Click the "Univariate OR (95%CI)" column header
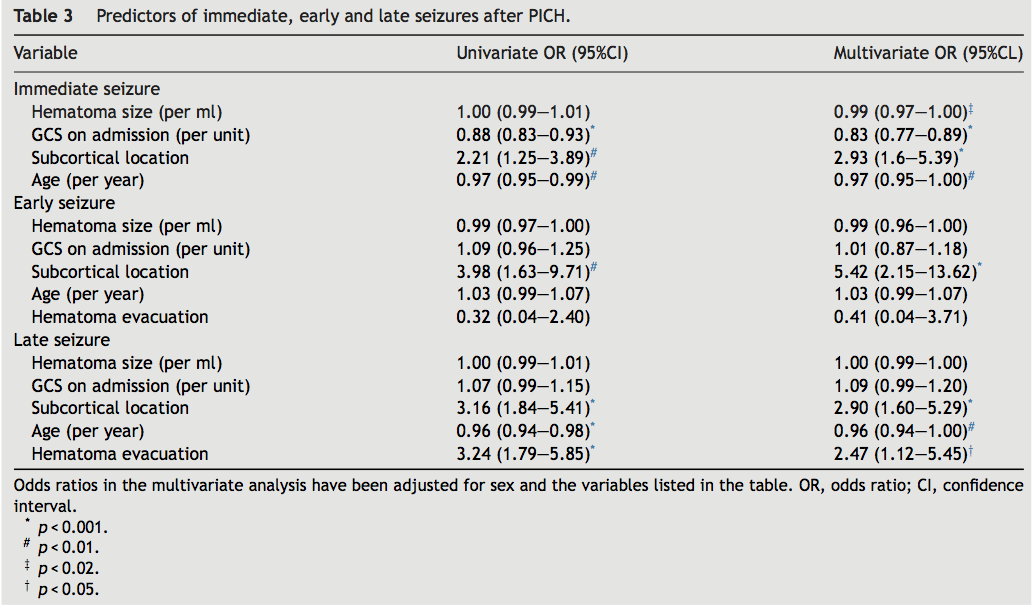This screenshot has height=608, width=1032. [542, 53]
